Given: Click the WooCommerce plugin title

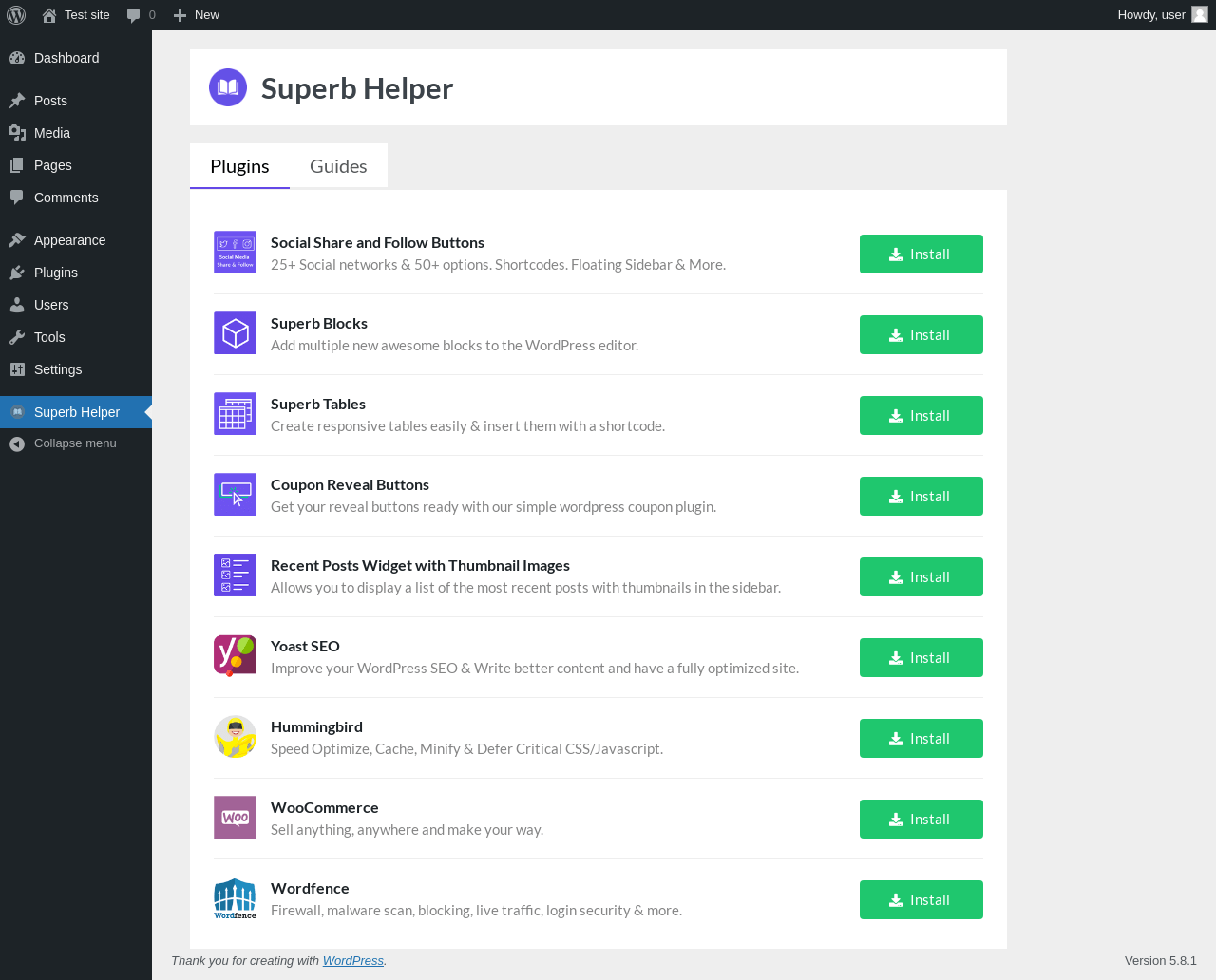Looking at the screenshot, I should click(325, 808).
